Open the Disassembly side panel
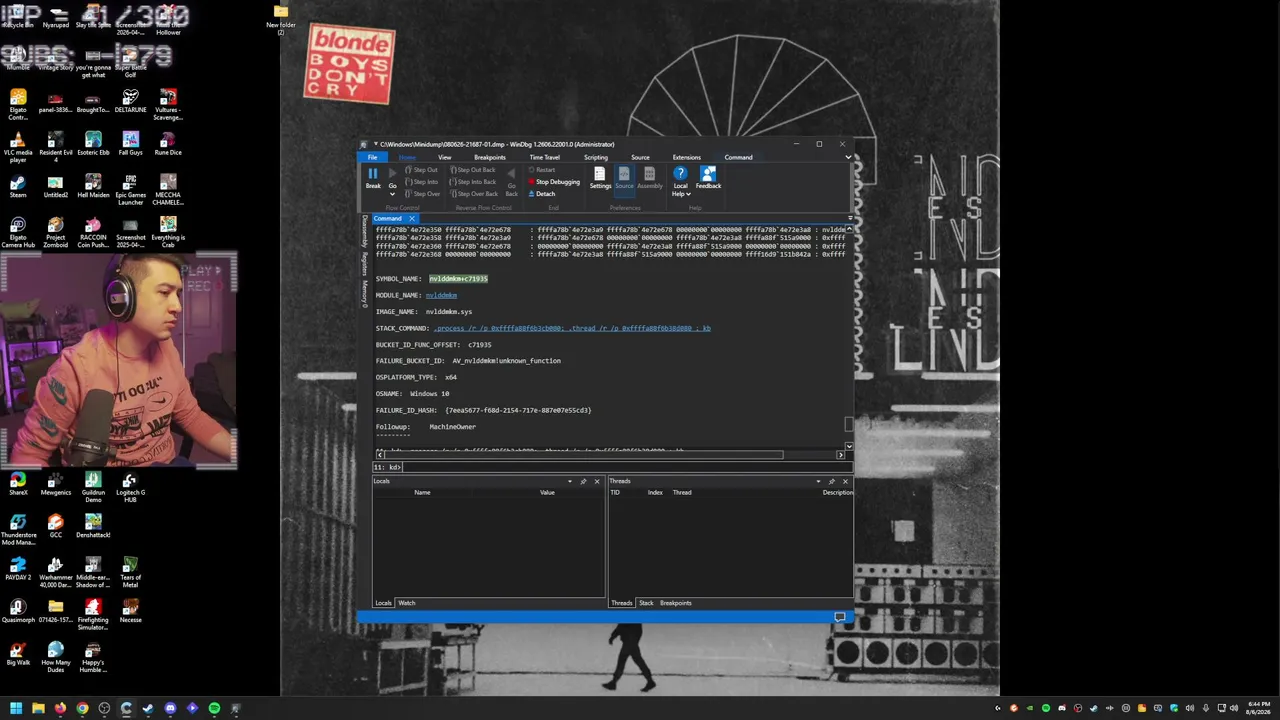The width and height of the screenshot is (1280, 720). 364,232
